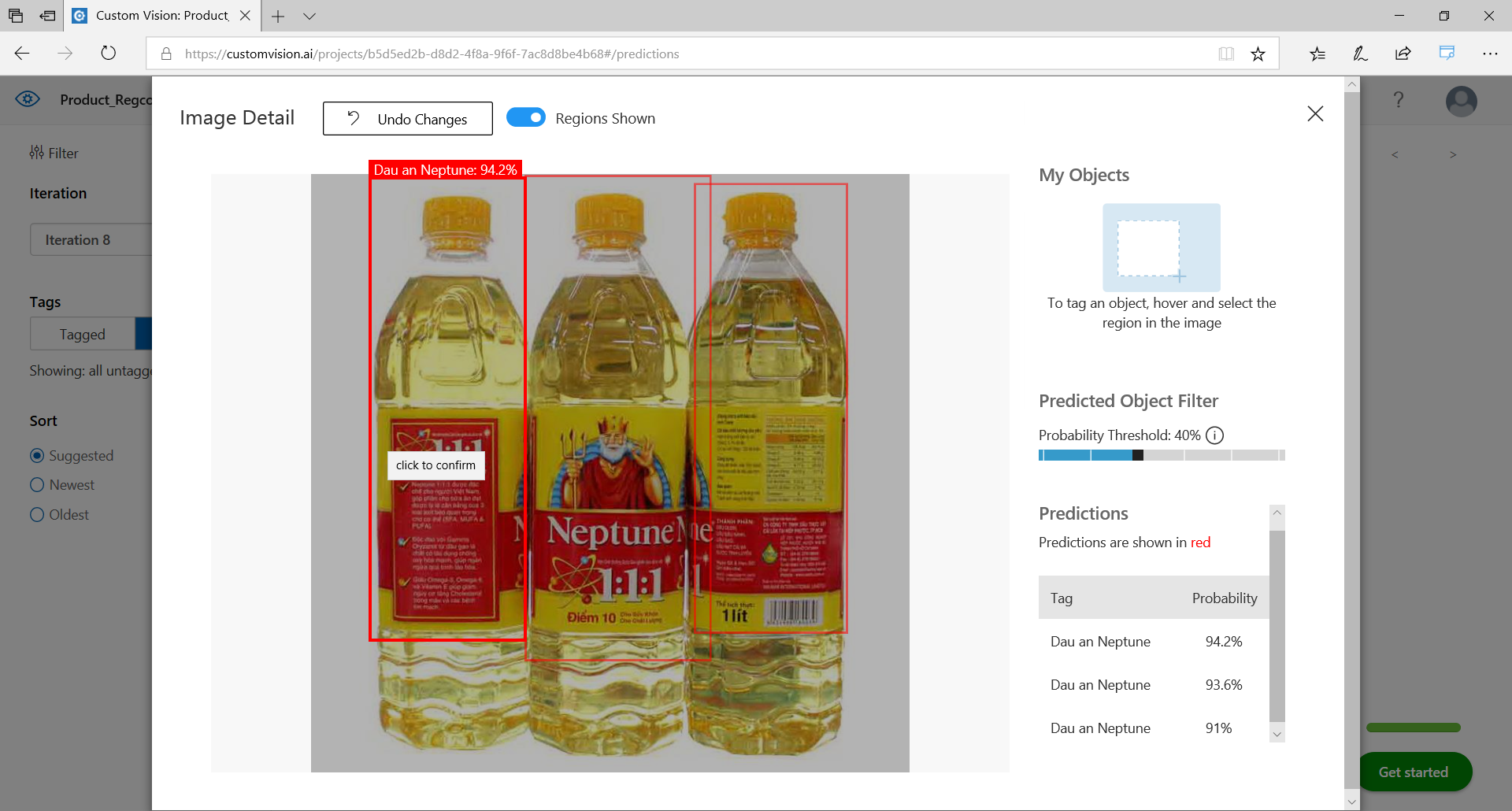The height and width of the screenshot is (811, 1512).
Task: Select the middle bottle predicted region box
Action: (618, 417)
